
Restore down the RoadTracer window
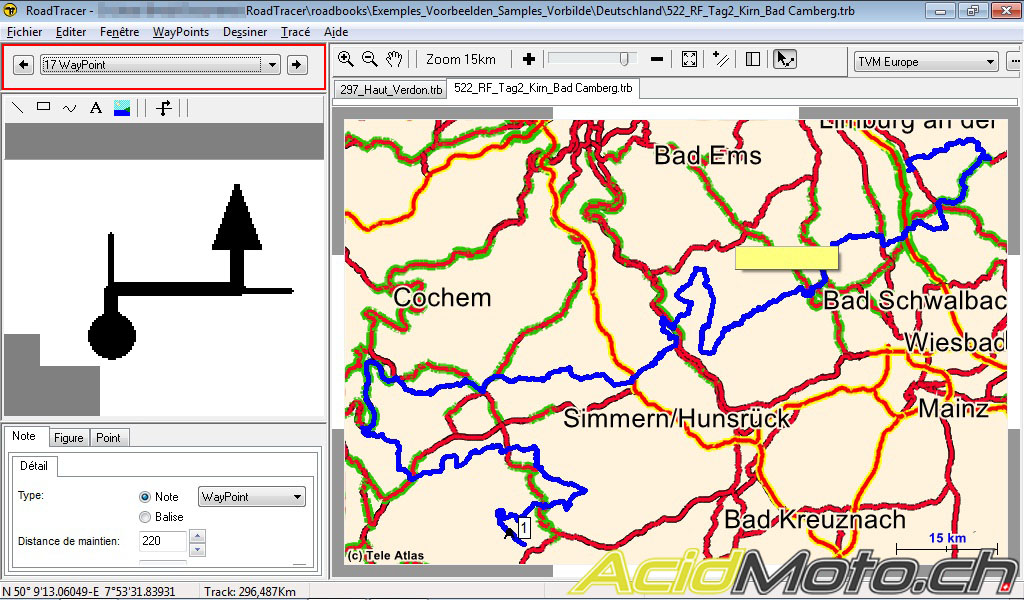pos(972,11)
